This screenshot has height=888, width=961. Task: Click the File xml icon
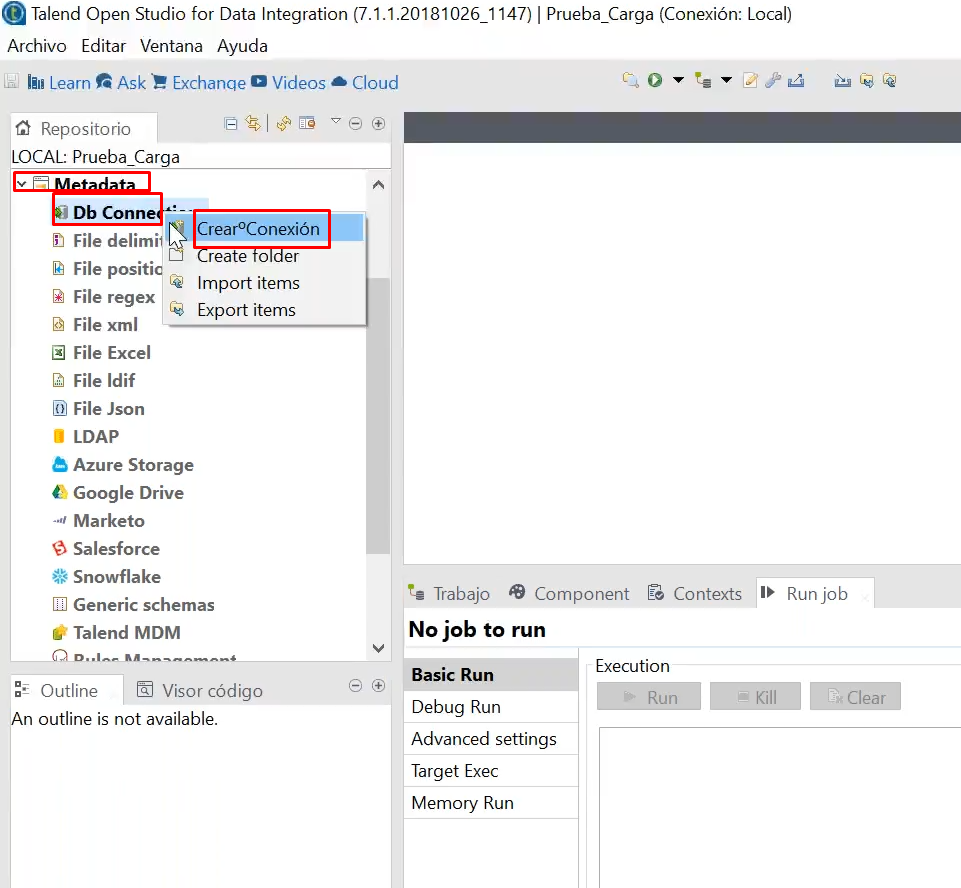pos(59,324)
